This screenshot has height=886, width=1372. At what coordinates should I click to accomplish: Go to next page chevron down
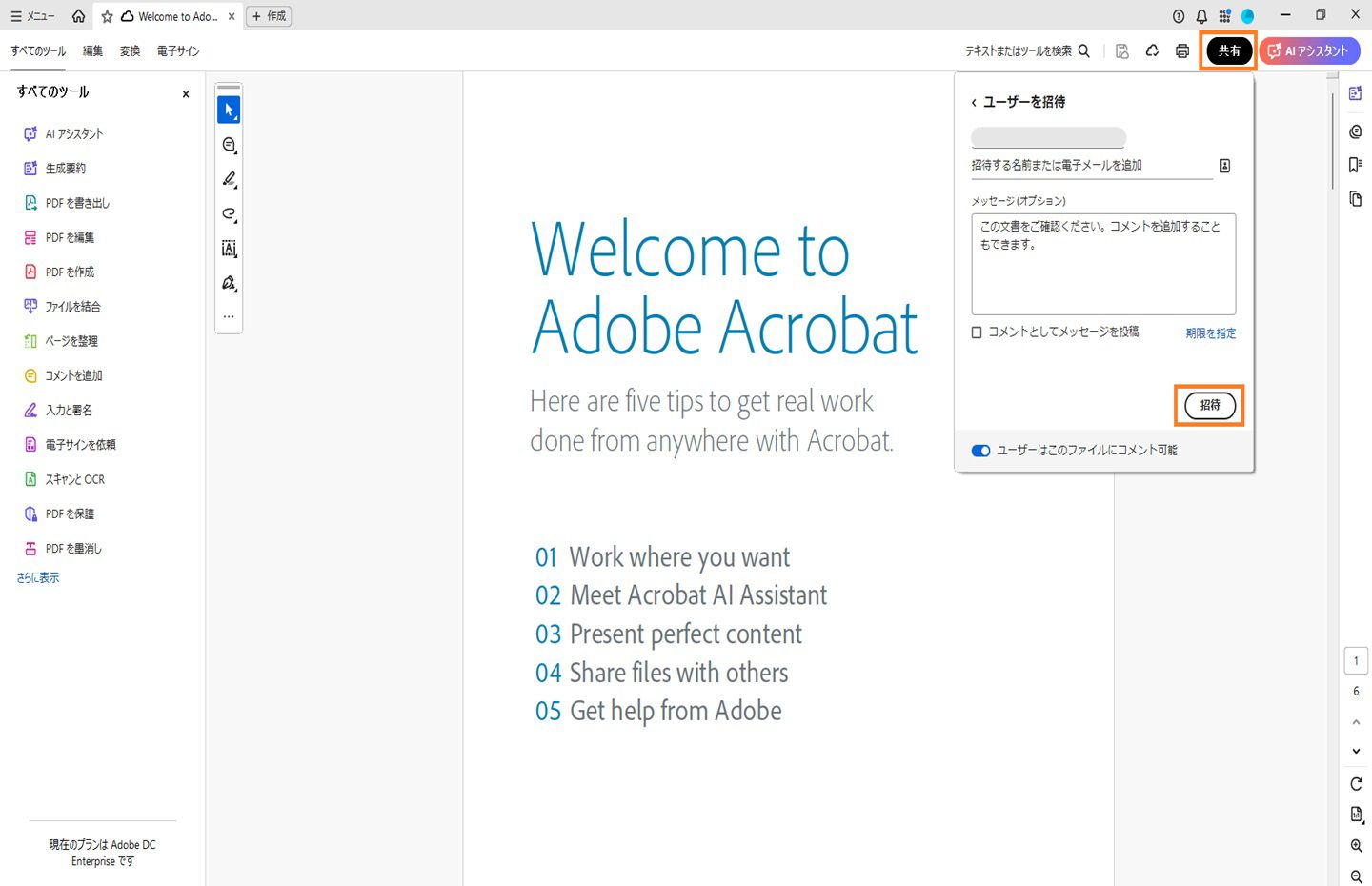point(1356,752)
